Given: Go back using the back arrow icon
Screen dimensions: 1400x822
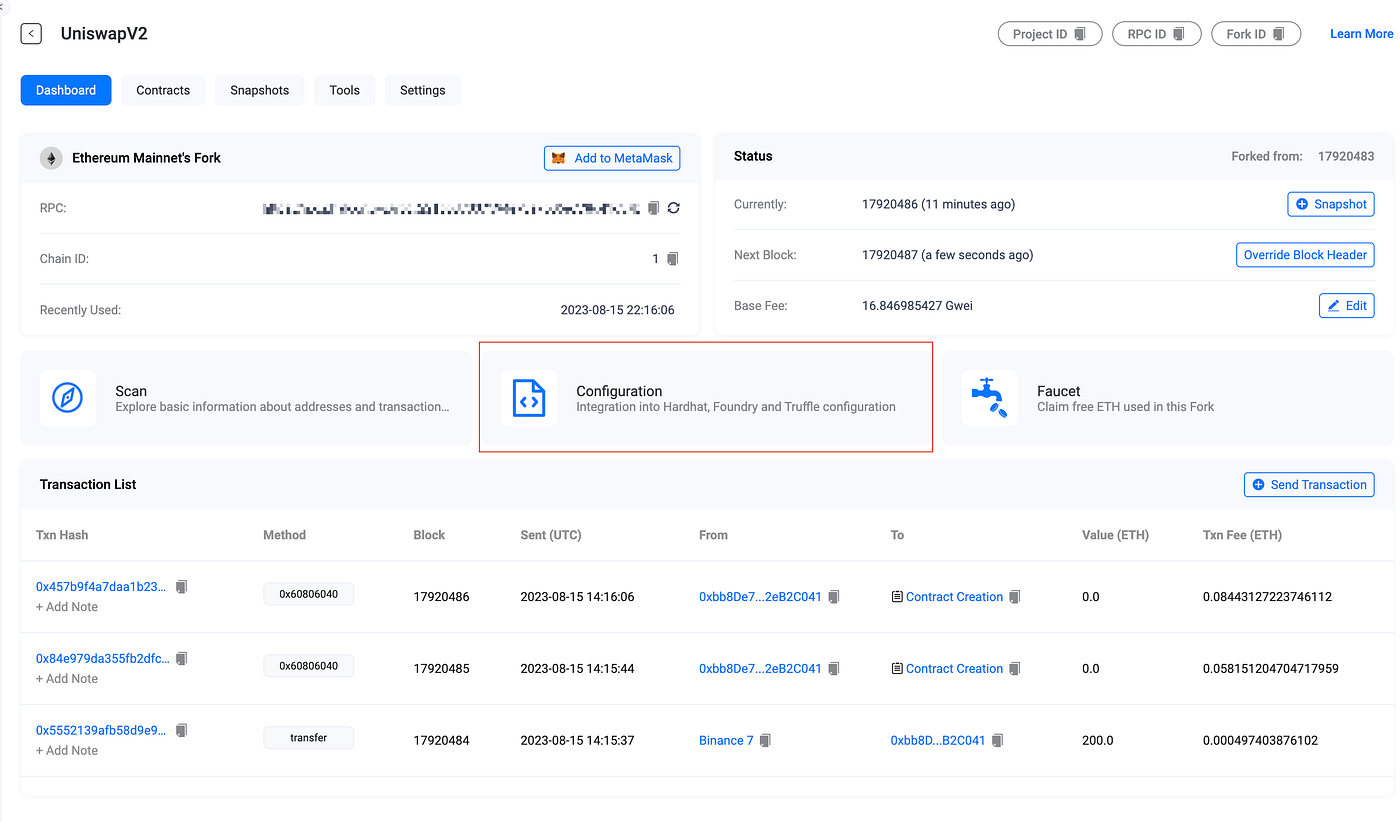Looking at the screenshot, I should tap(32, 34).
